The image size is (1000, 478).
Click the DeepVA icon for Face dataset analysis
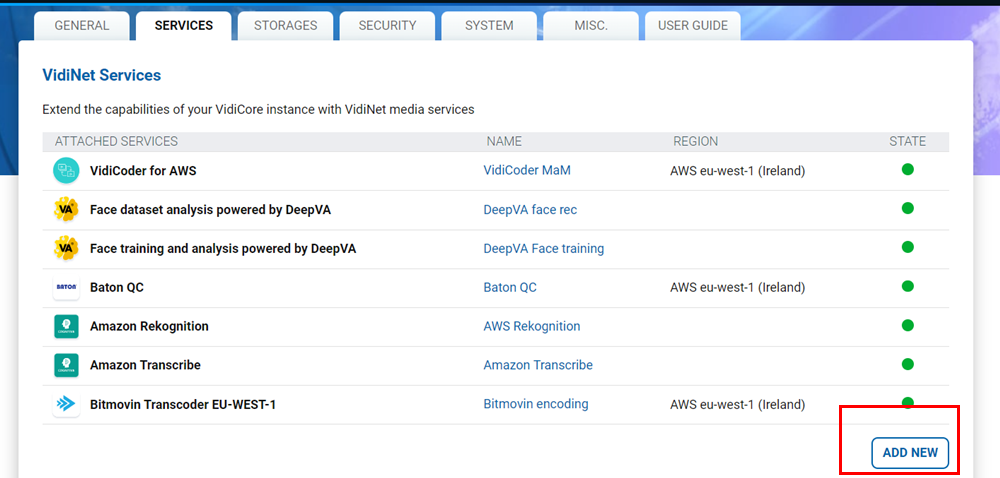pyautogui.click(x=66, y=210)
